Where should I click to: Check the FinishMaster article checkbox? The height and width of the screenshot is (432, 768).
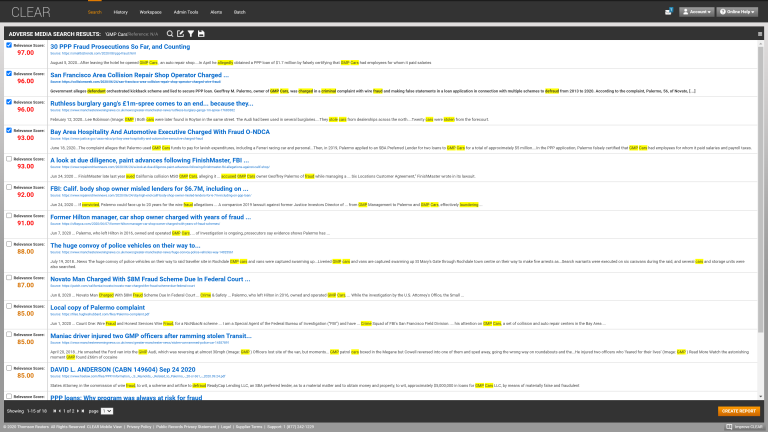point(8,158)
